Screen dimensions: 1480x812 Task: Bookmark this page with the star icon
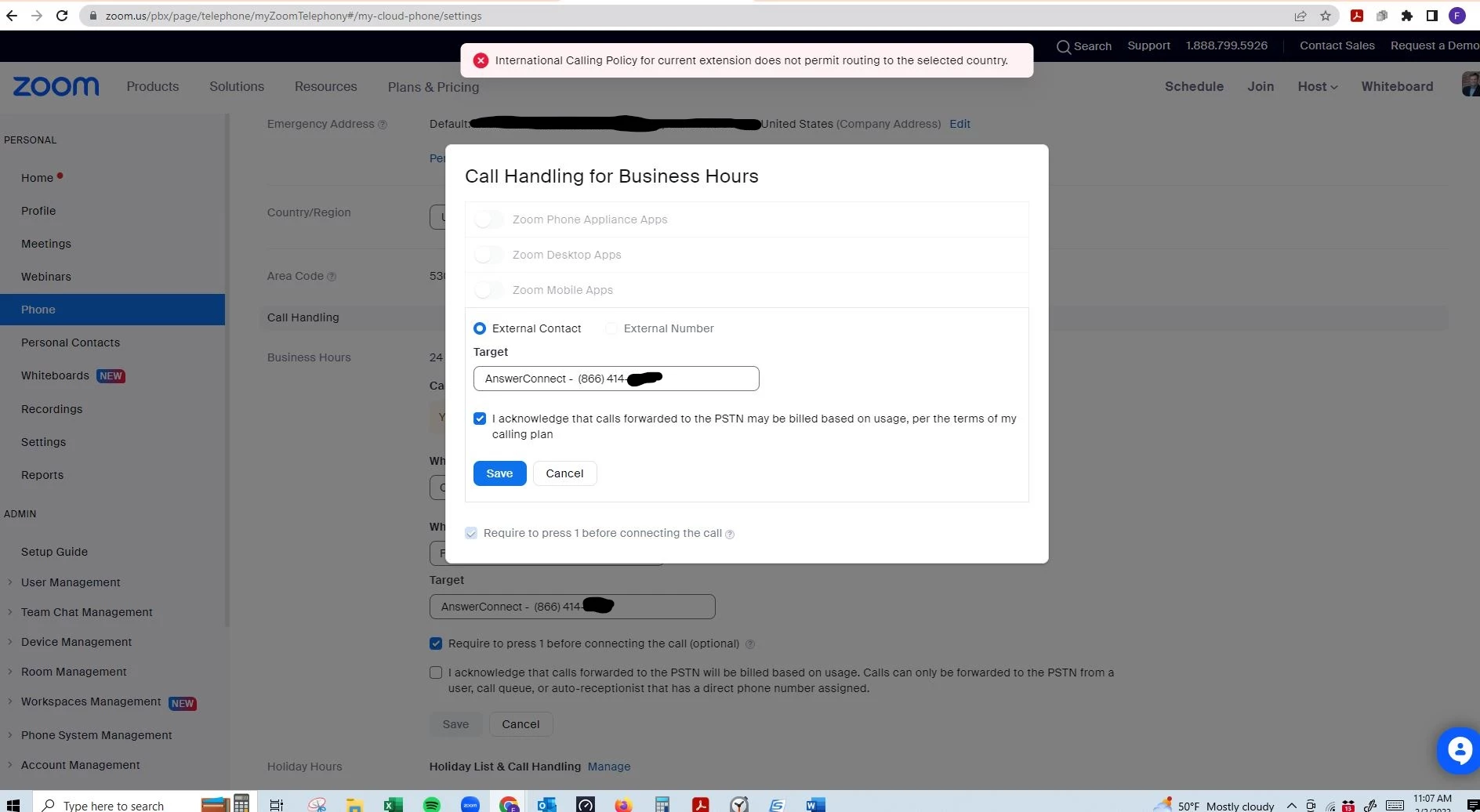(x=1326, y=16)
